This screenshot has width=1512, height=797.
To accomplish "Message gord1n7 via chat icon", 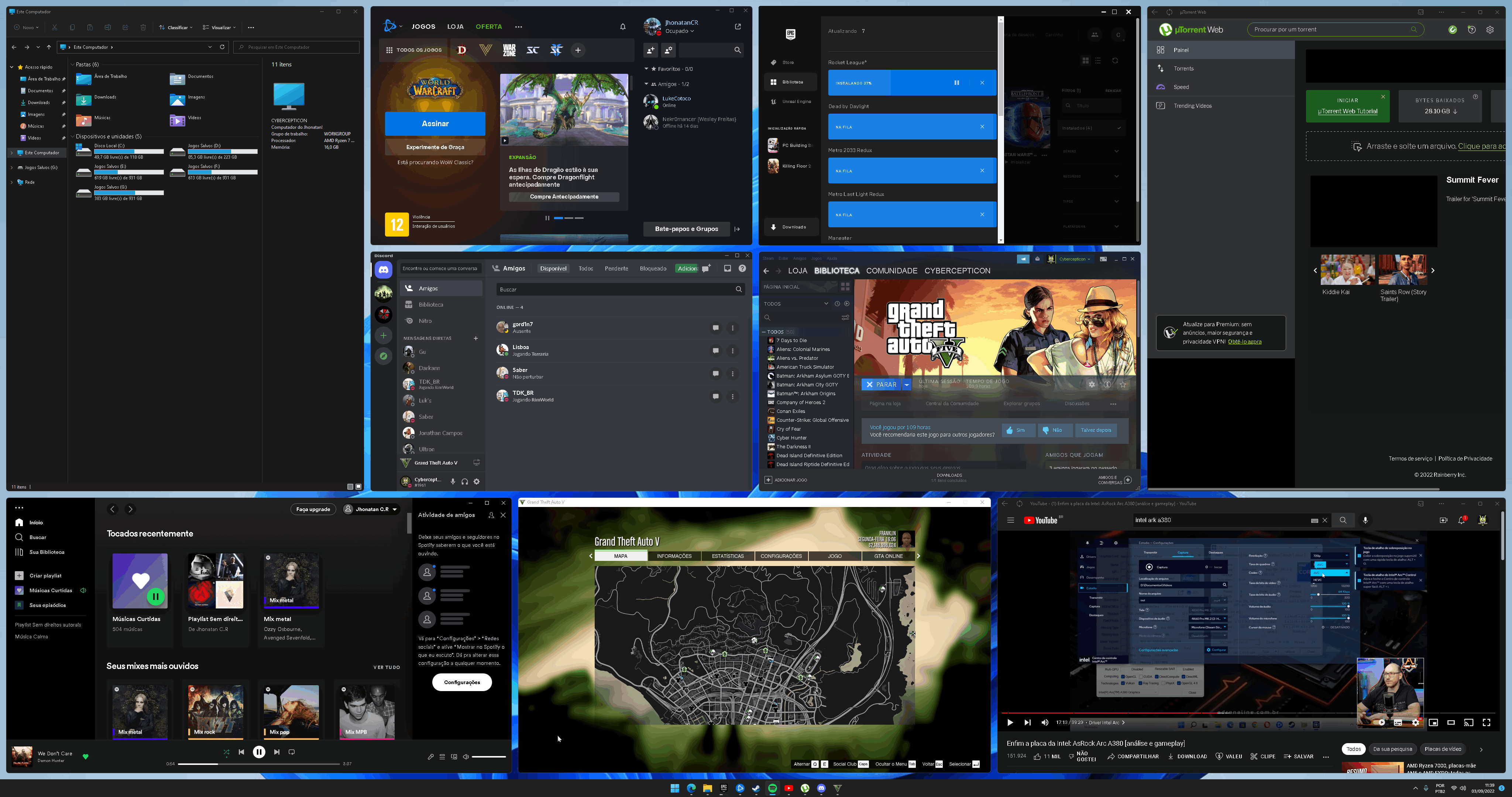I will pyautogui.click(x=715, y=328).
